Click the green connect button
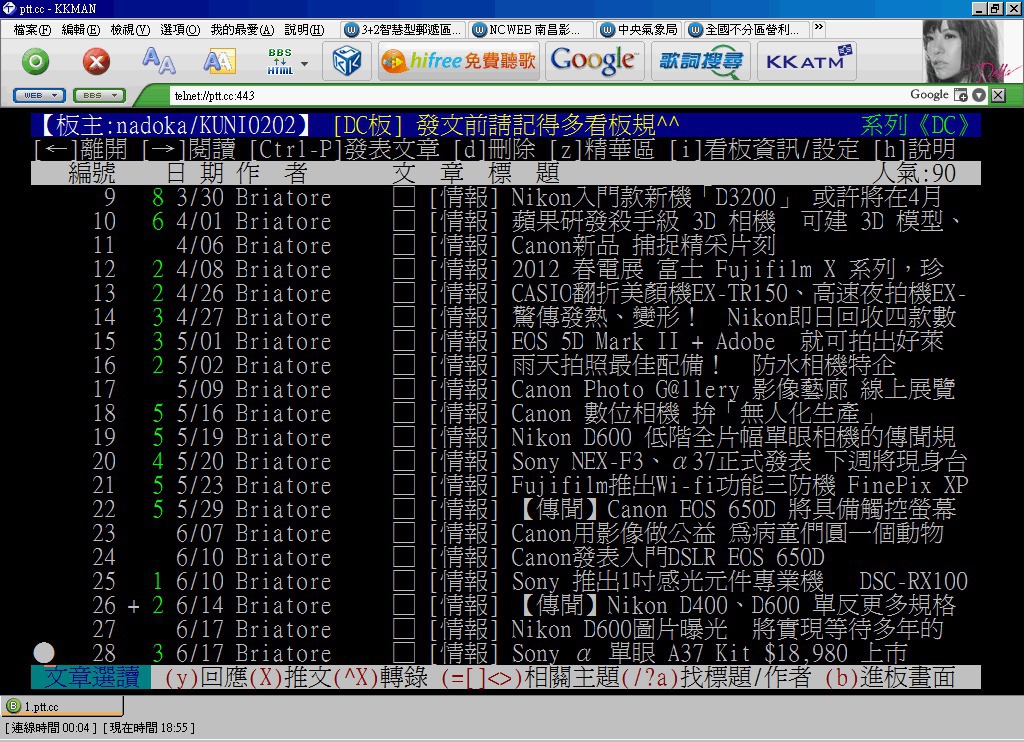 tap(35, 62)
